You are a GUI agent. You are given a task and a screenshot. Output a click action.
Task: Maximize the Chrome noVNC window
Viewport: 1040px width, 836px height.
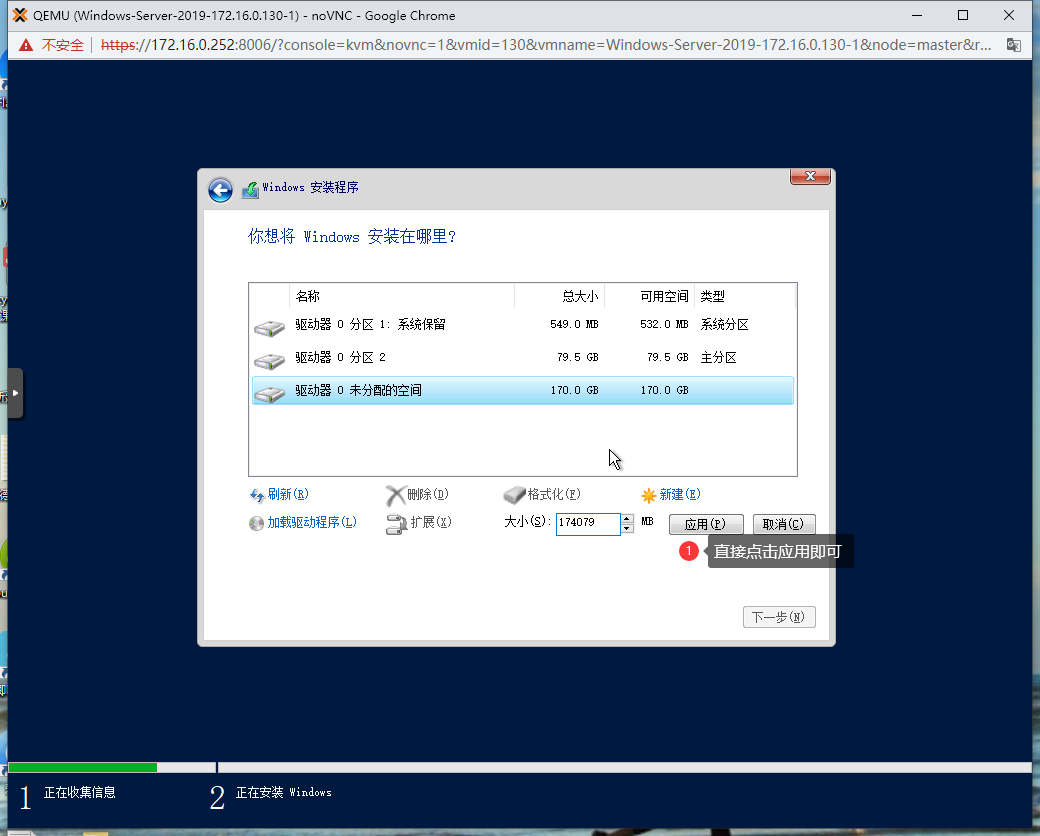click(x=962, y=15)
